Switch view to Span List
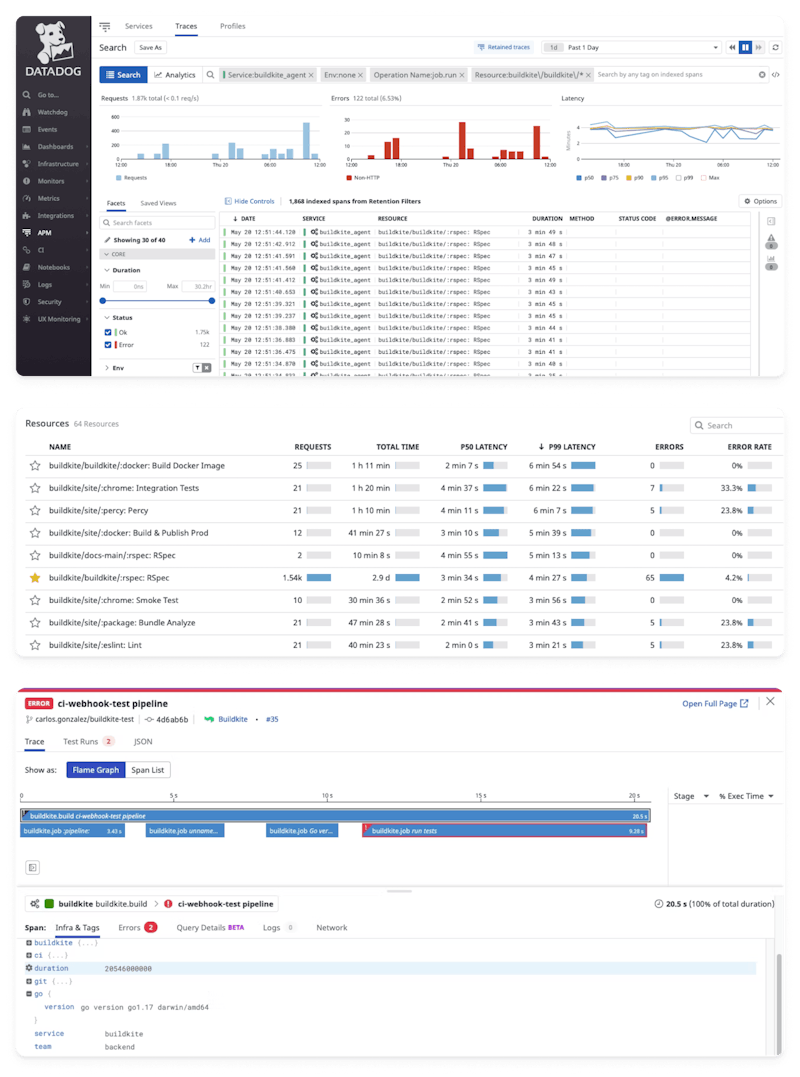800x1077 pixels. (x=148, y=770)
